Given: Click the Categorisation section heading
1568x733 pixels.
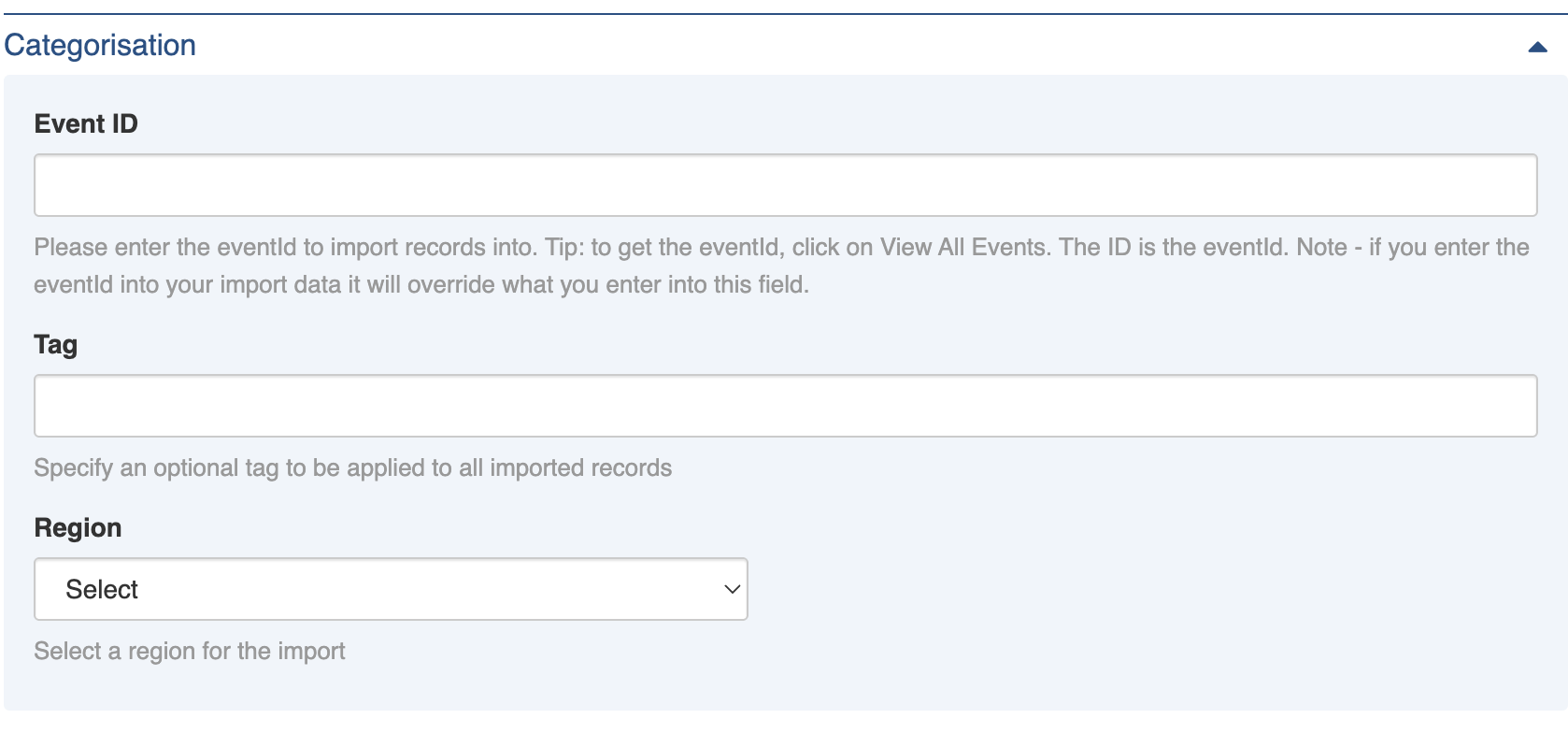Looking at the screenshot, I should 100,45.
